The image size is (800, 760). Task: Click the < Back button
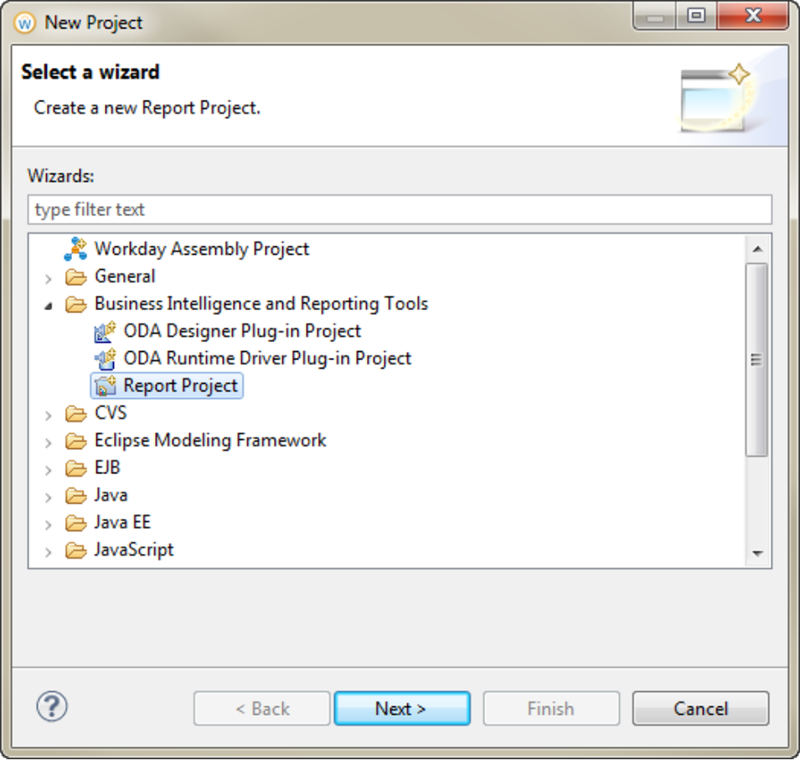(x=262, y=708)
